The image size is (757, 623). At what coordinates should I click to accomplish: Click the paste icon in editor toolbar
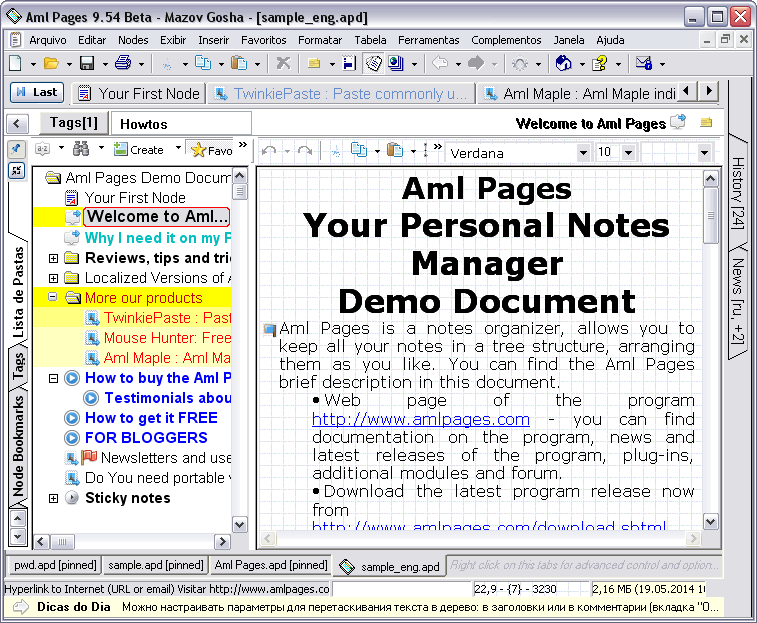(x=395, y=151)
